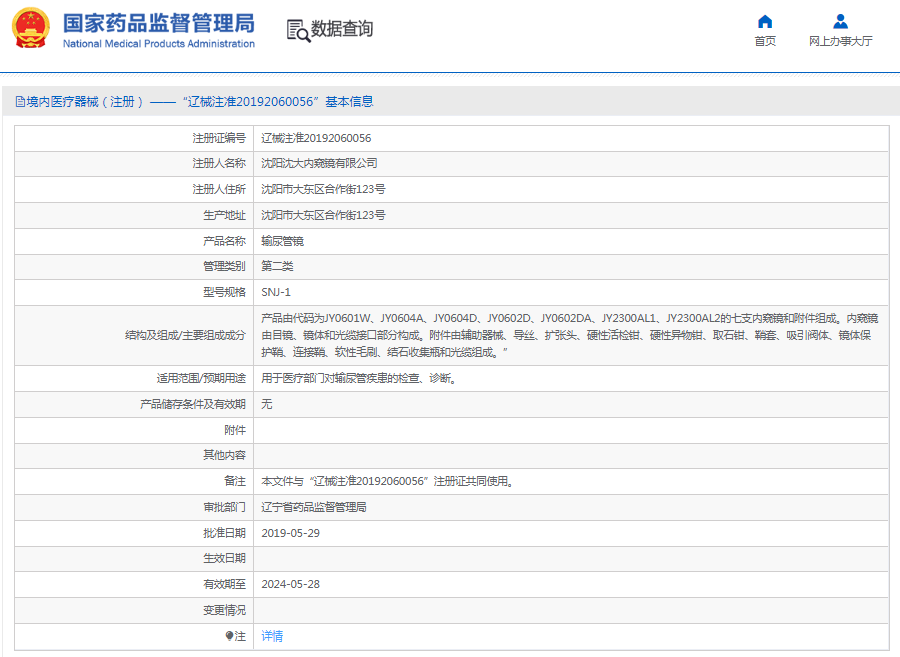Click the national emblem logo

(31, 28)
